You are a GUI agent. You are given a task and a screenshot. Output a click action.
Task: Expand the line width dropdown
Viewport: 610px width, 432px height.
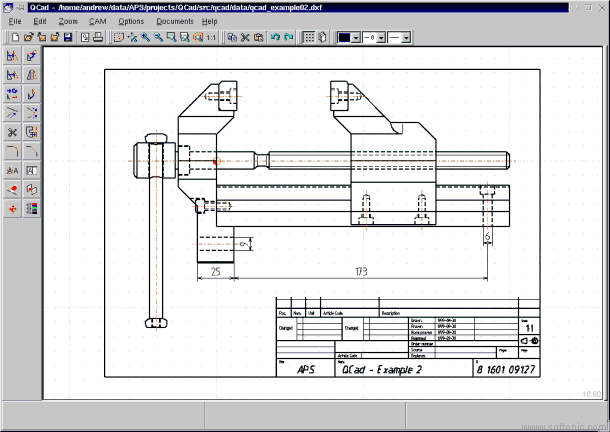[382, 37]
